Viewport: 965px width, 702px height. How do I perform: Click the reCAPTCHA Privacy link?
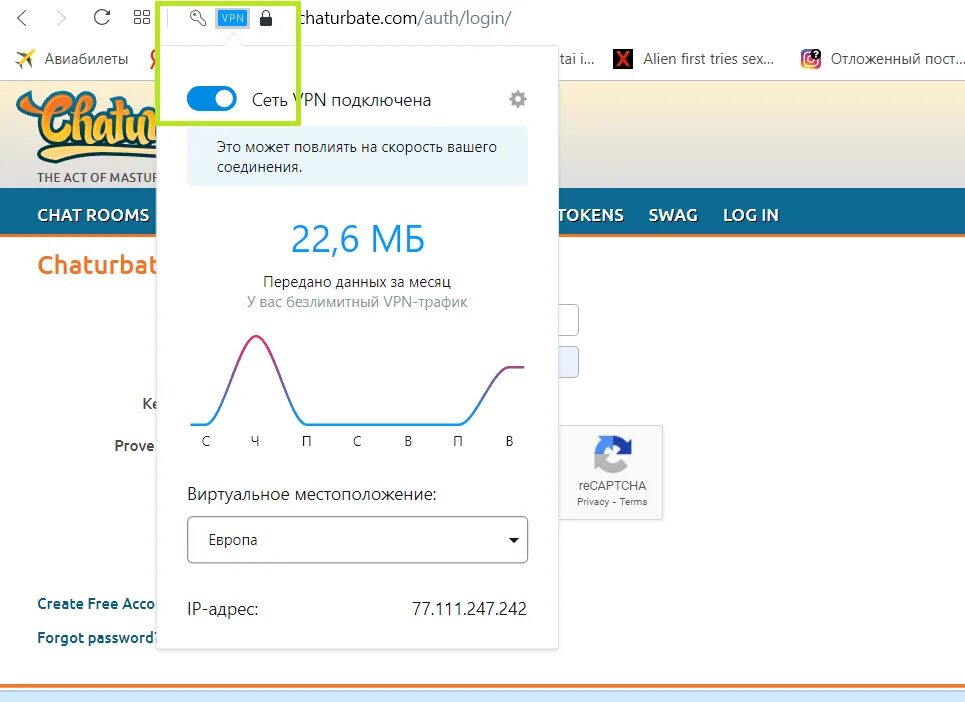point(593,501)
